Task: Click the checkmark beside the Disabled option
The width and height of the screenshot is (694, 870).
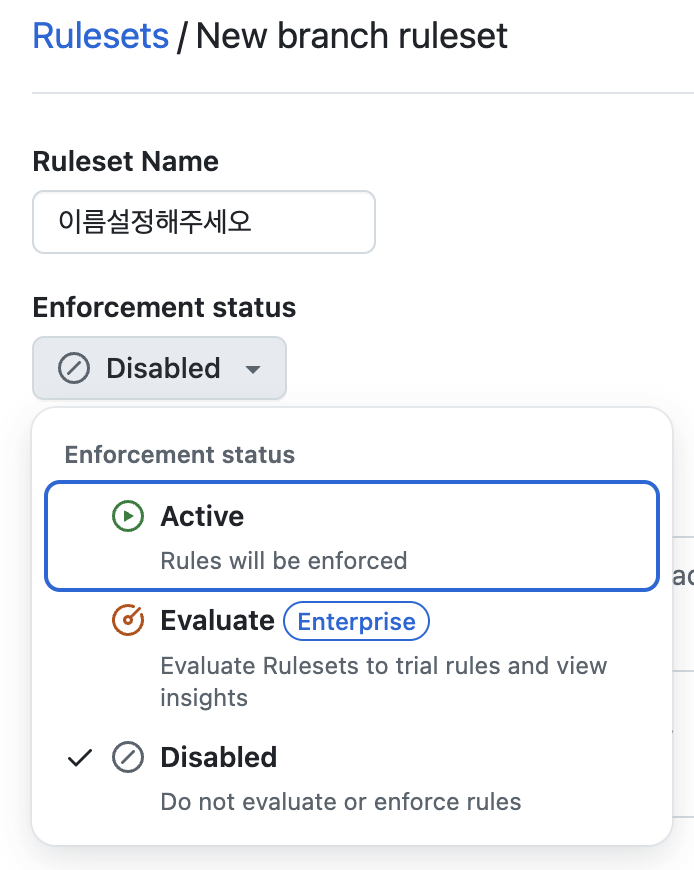Action: [x=79, y=758]
